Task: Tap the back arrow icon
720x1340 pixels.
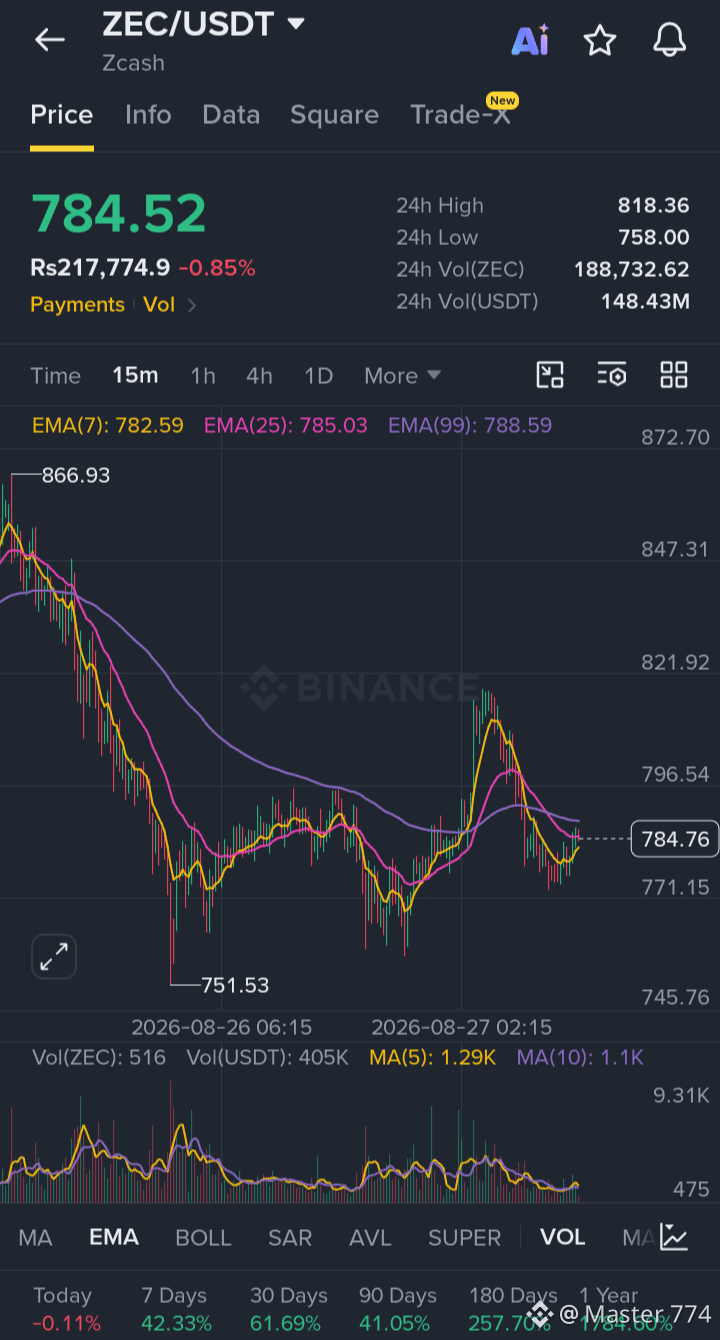Action: click(49, 40)
